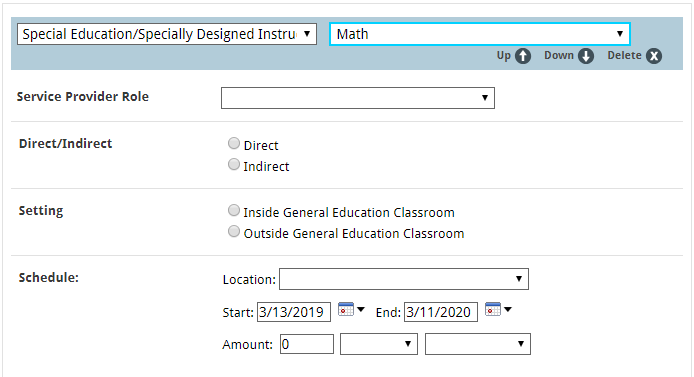Viewport: 694px width, 377px height.
Task: Open the Math subject dropdown
Action: point(480,34)
